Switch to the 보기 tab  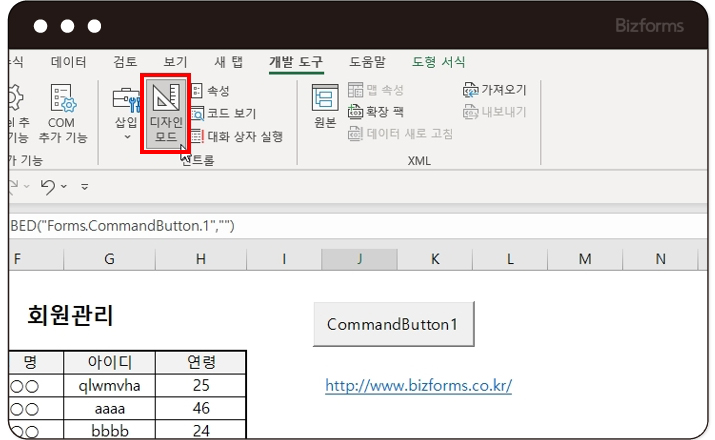(x=176, y=62)
